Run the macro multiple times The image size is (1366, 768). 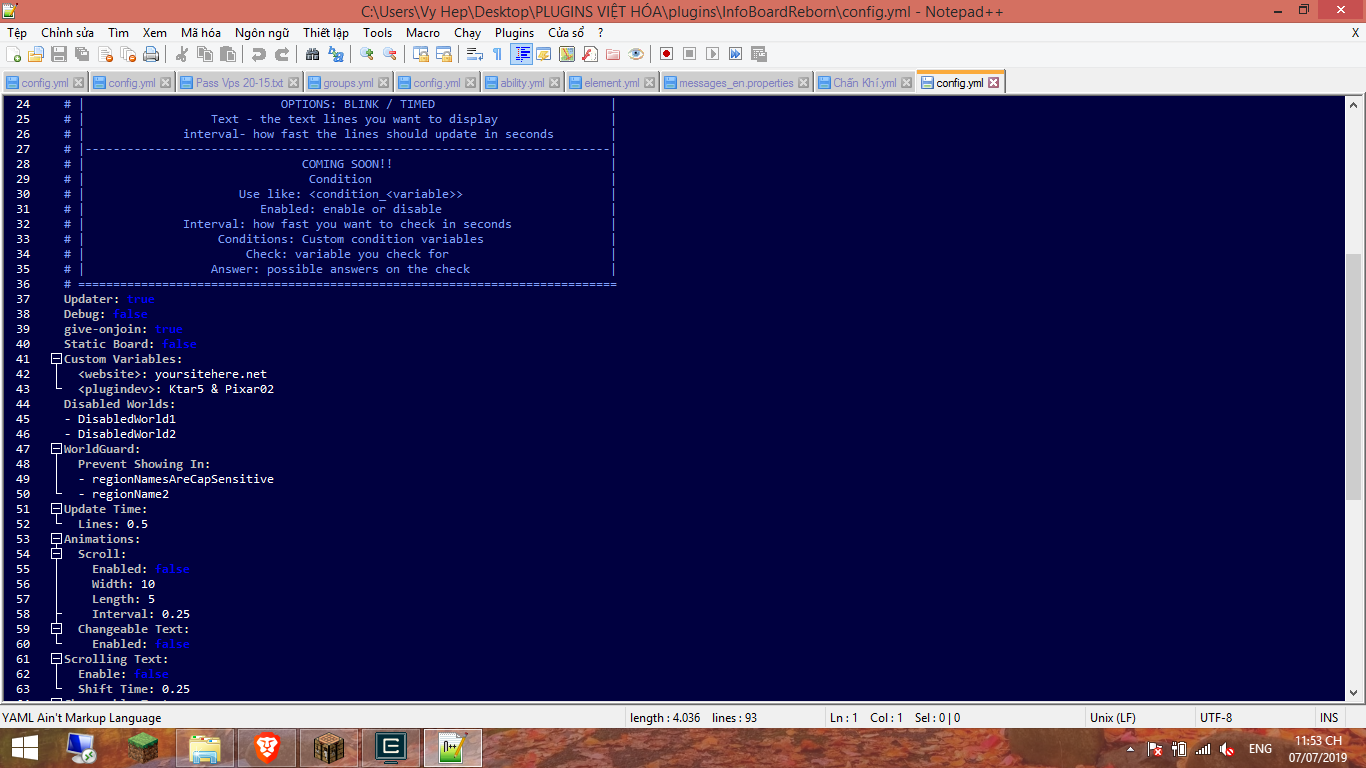(x=735, y=54)
